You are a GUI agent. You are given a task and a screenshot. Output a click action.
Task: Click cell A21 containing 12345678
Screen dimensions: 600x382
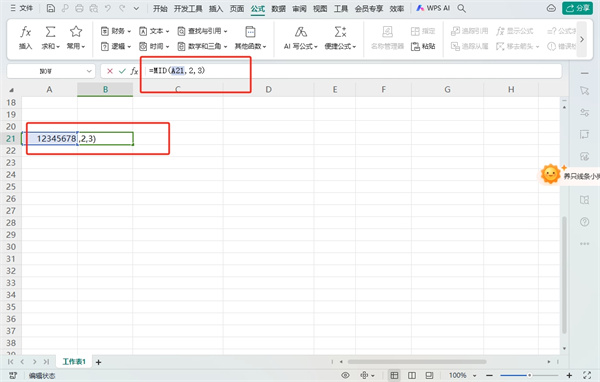(50, 139)
